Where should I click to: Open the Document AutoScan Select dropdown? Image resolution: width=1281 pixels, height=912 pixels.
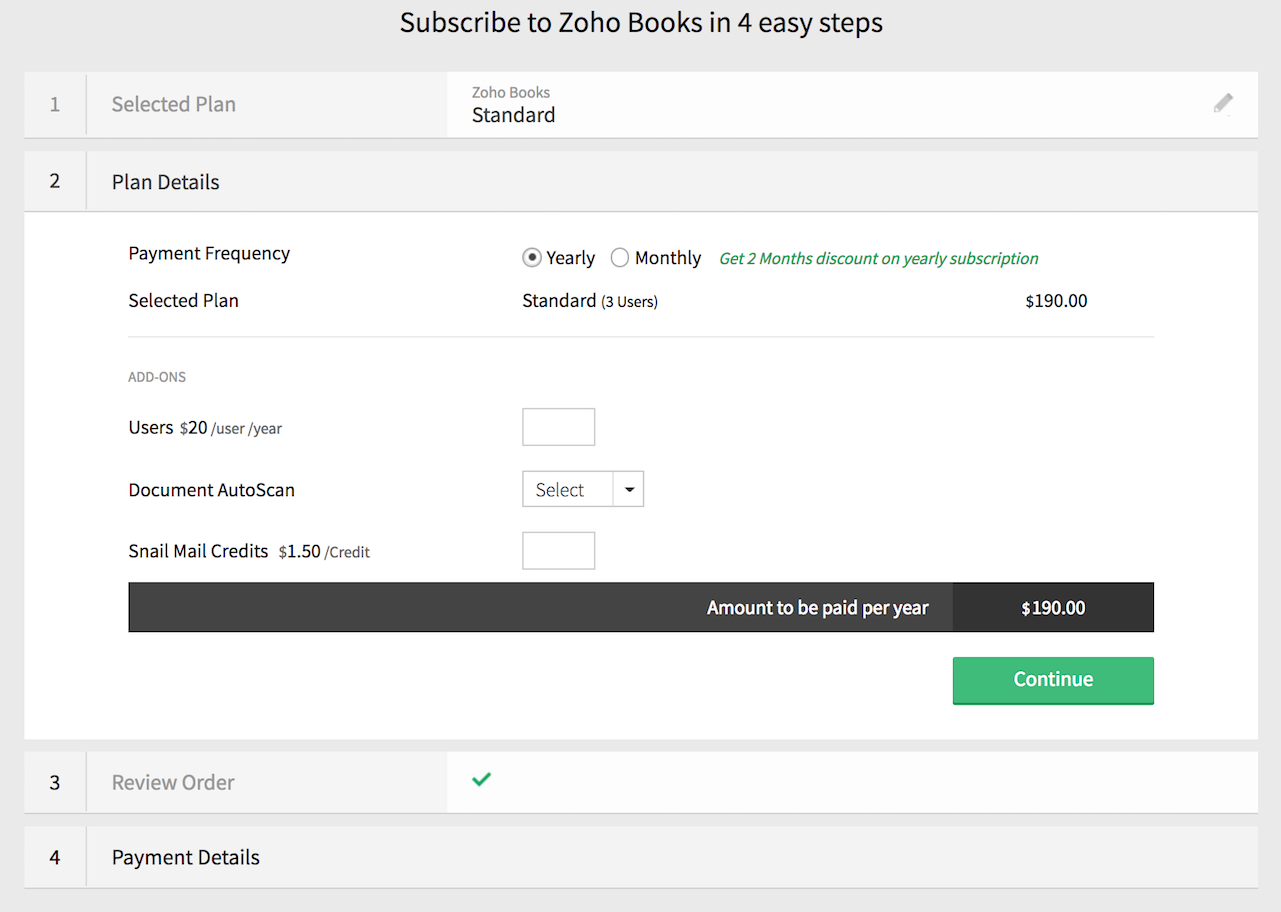pyautogui.click(x=567, y=490)
